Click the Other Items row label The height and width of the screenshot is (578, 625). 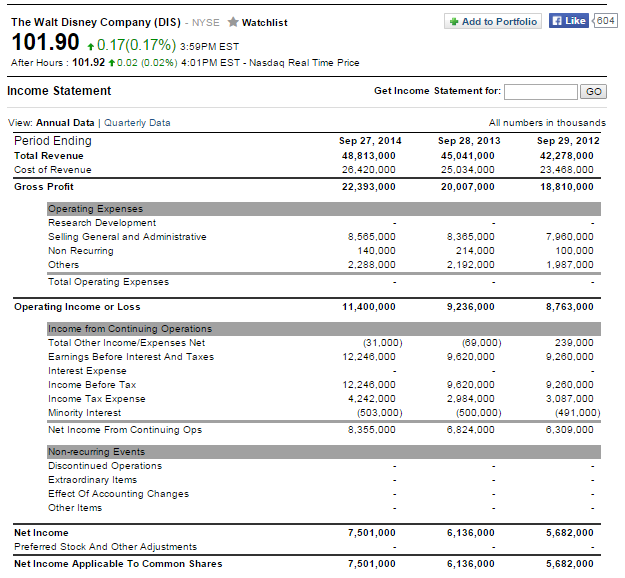click(75, 508)
